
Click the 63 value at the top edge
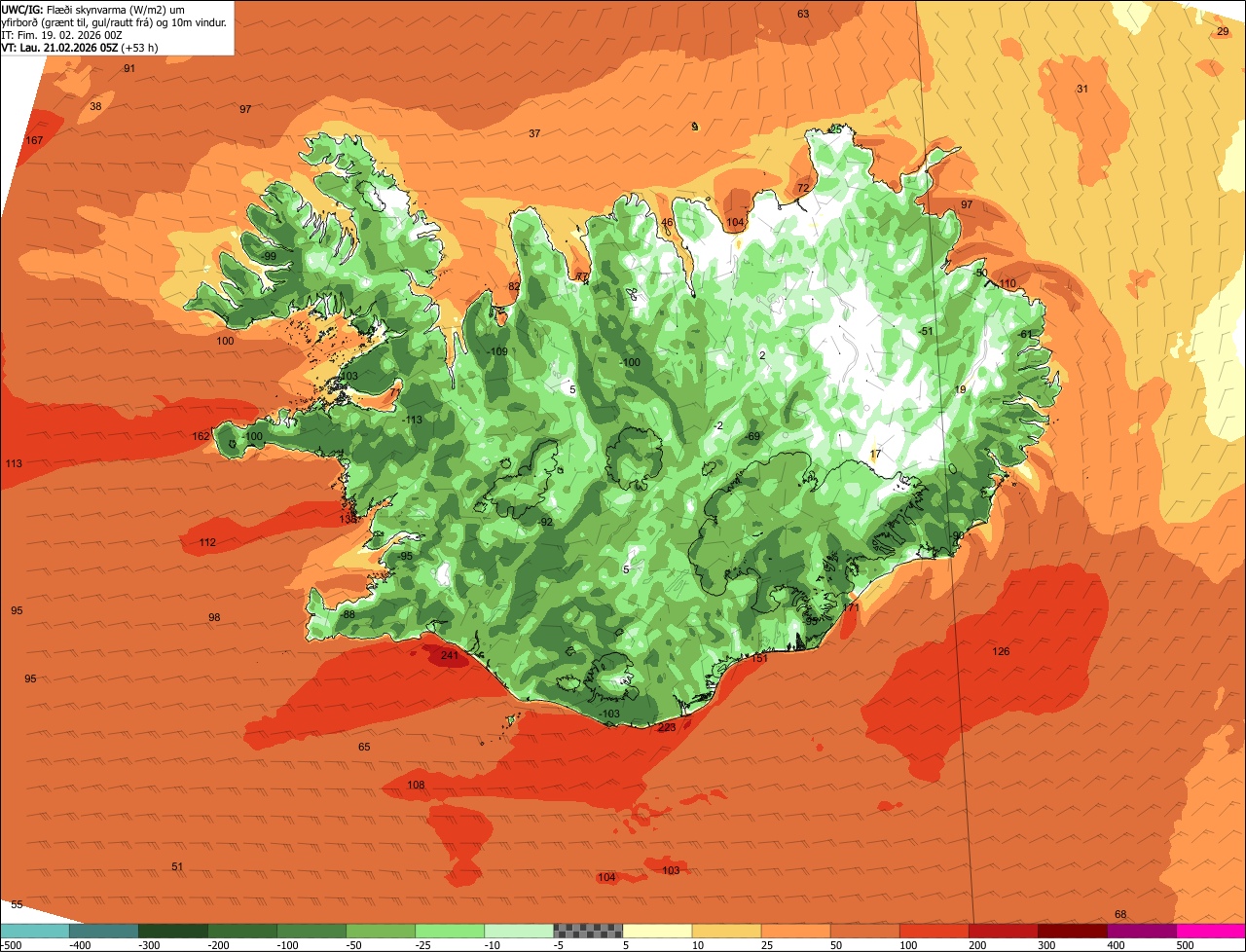point(803,14)
